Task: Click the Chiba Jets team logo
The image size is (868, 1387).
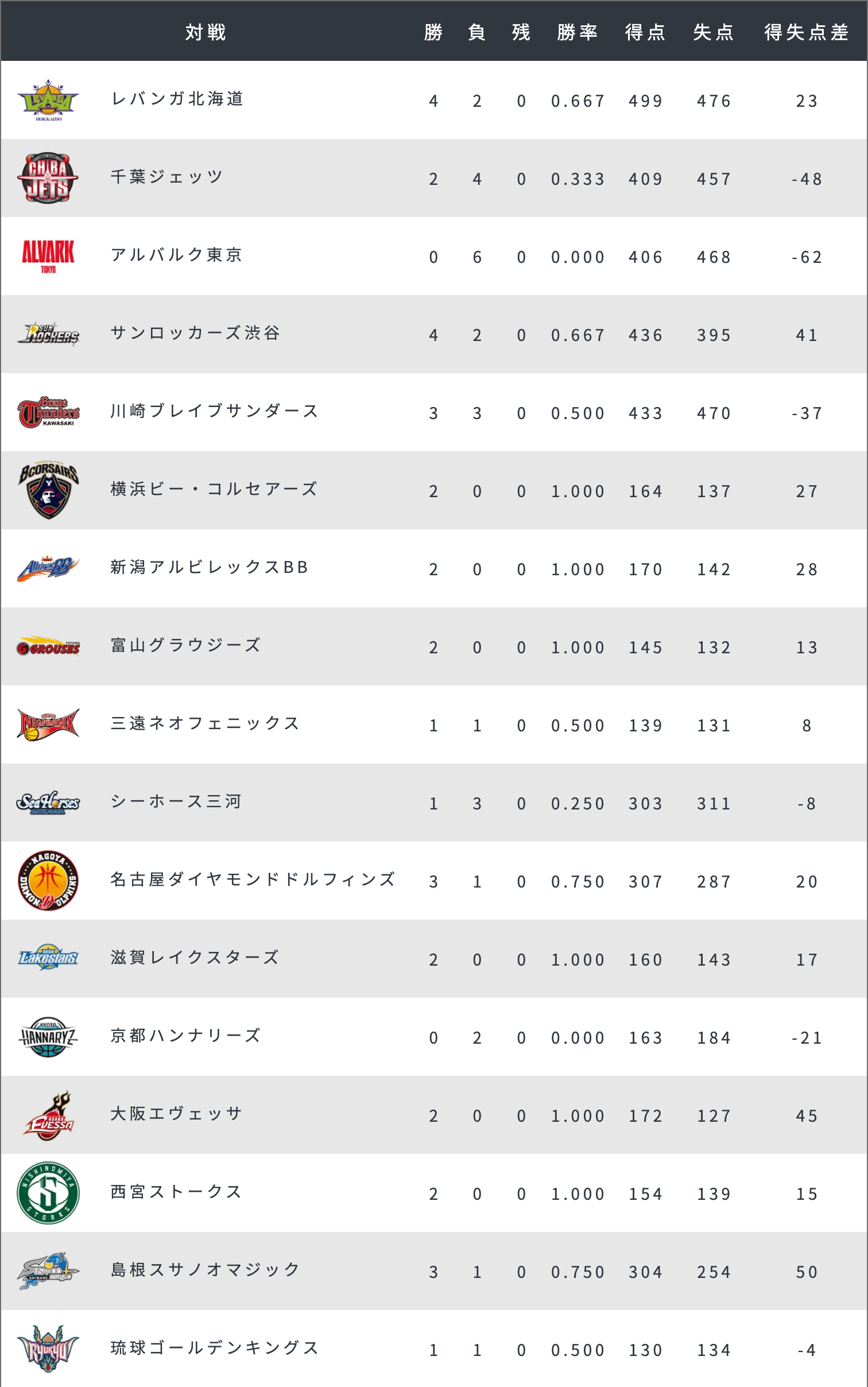Action: pos(48,178)
